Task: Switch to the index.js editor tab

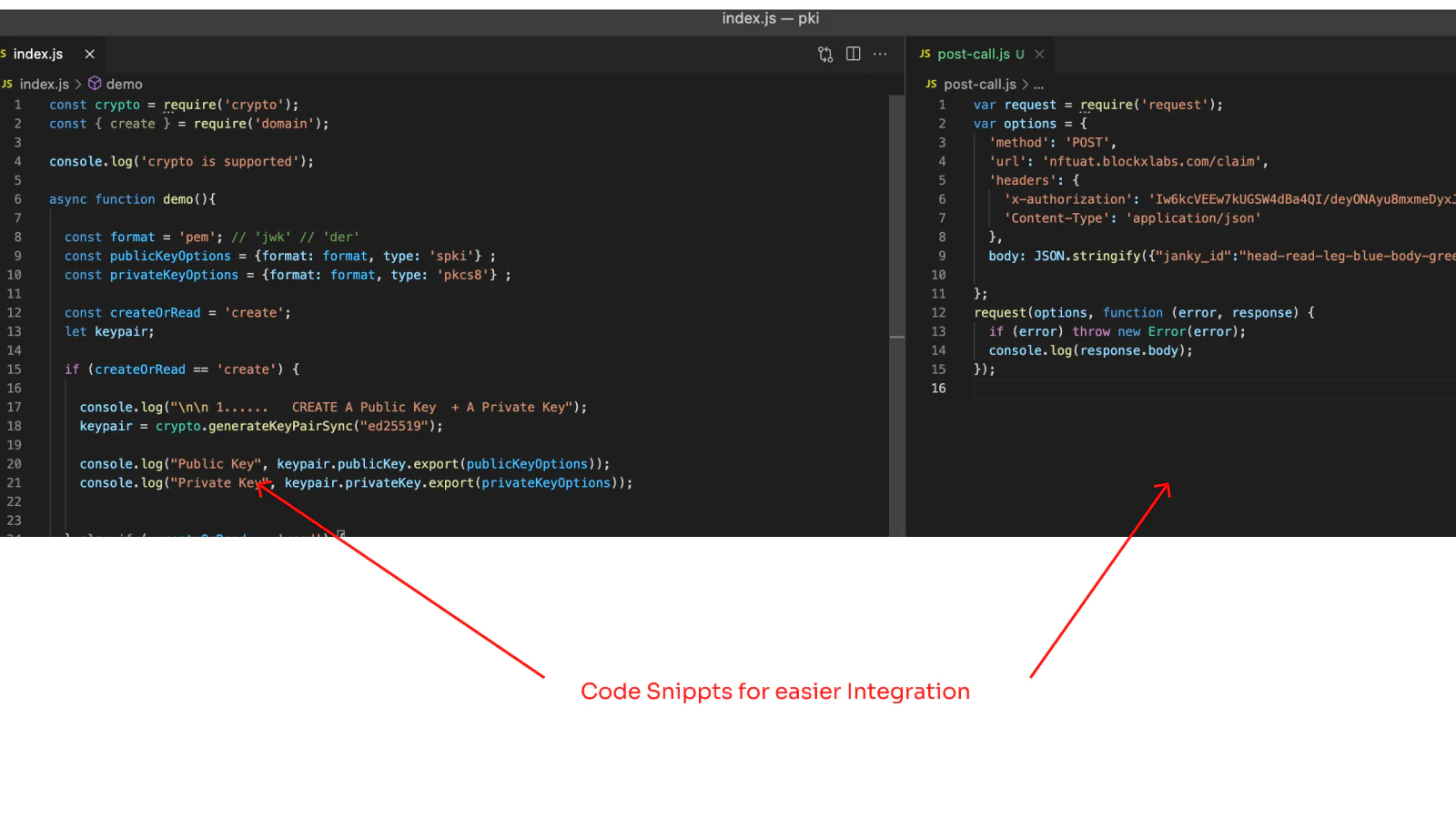Action: click(38, 55)
